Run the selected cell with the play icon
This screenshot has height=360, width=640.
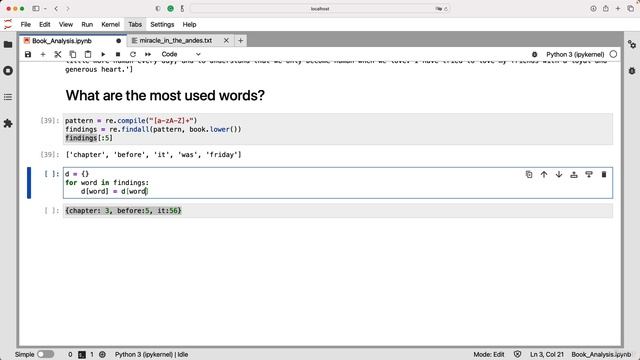[x=103, y=54]
